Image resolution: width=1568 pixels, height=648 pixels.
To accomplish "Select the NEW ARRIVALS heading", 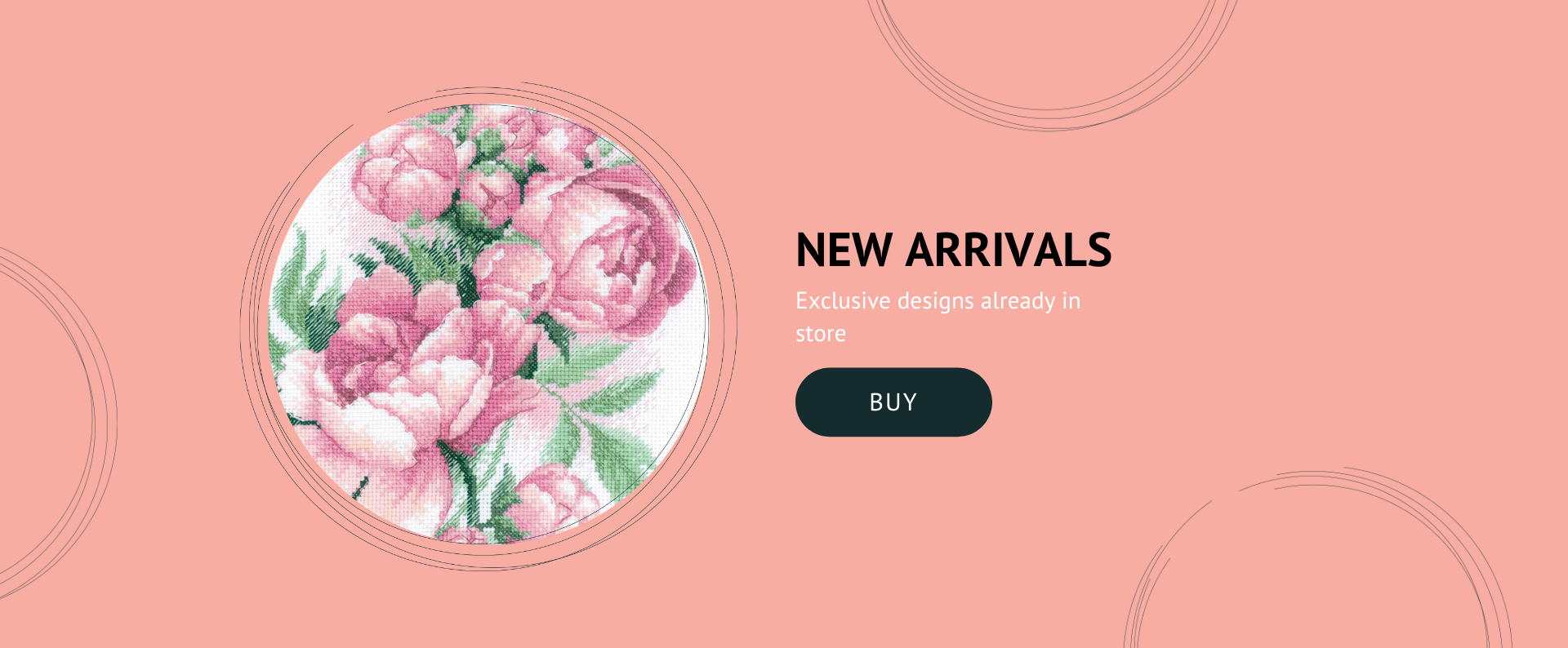I will (x=953, y=250).
